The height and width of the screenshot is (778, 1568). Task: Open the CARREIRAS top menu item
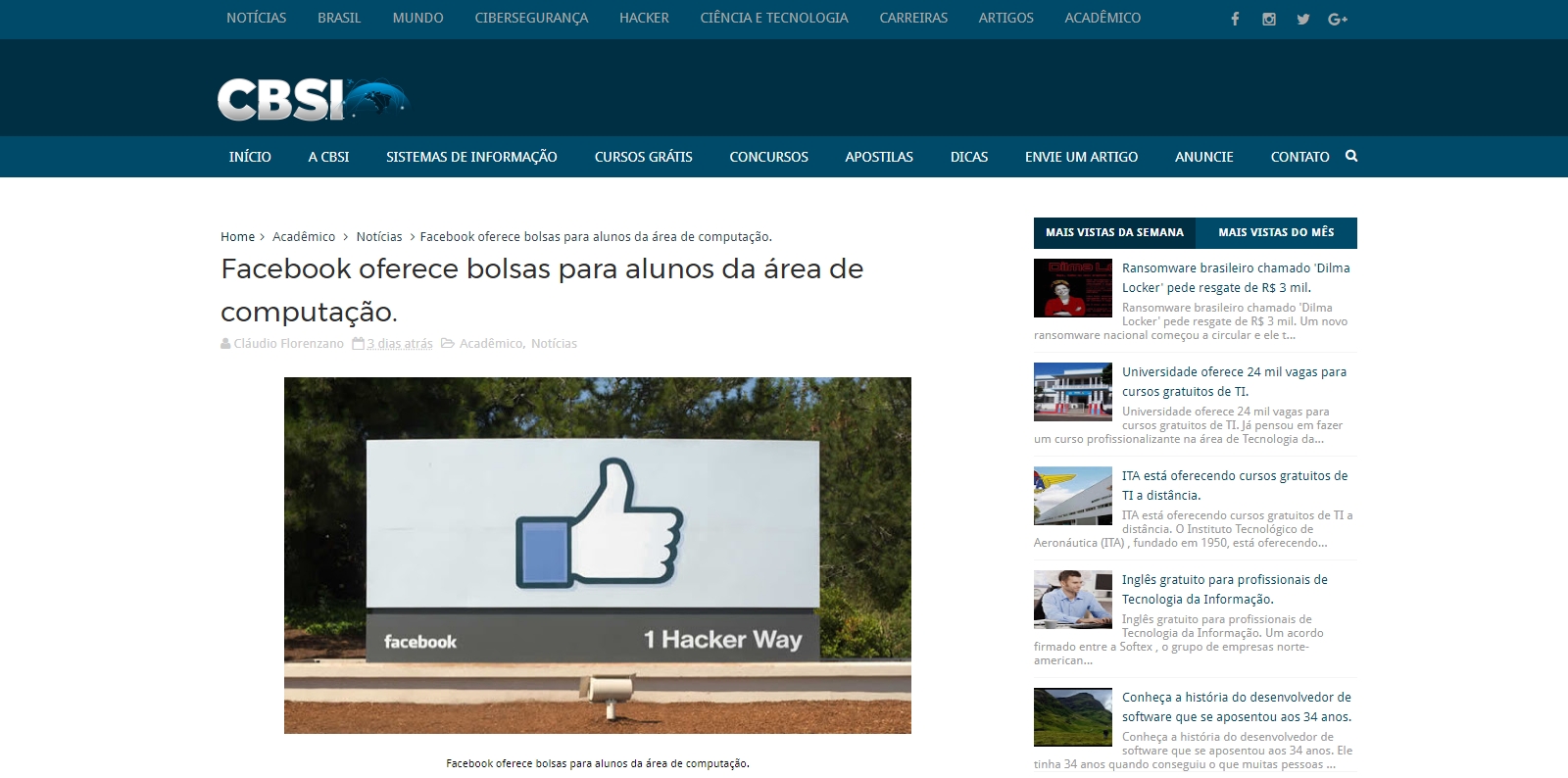[x=913, y=18]
